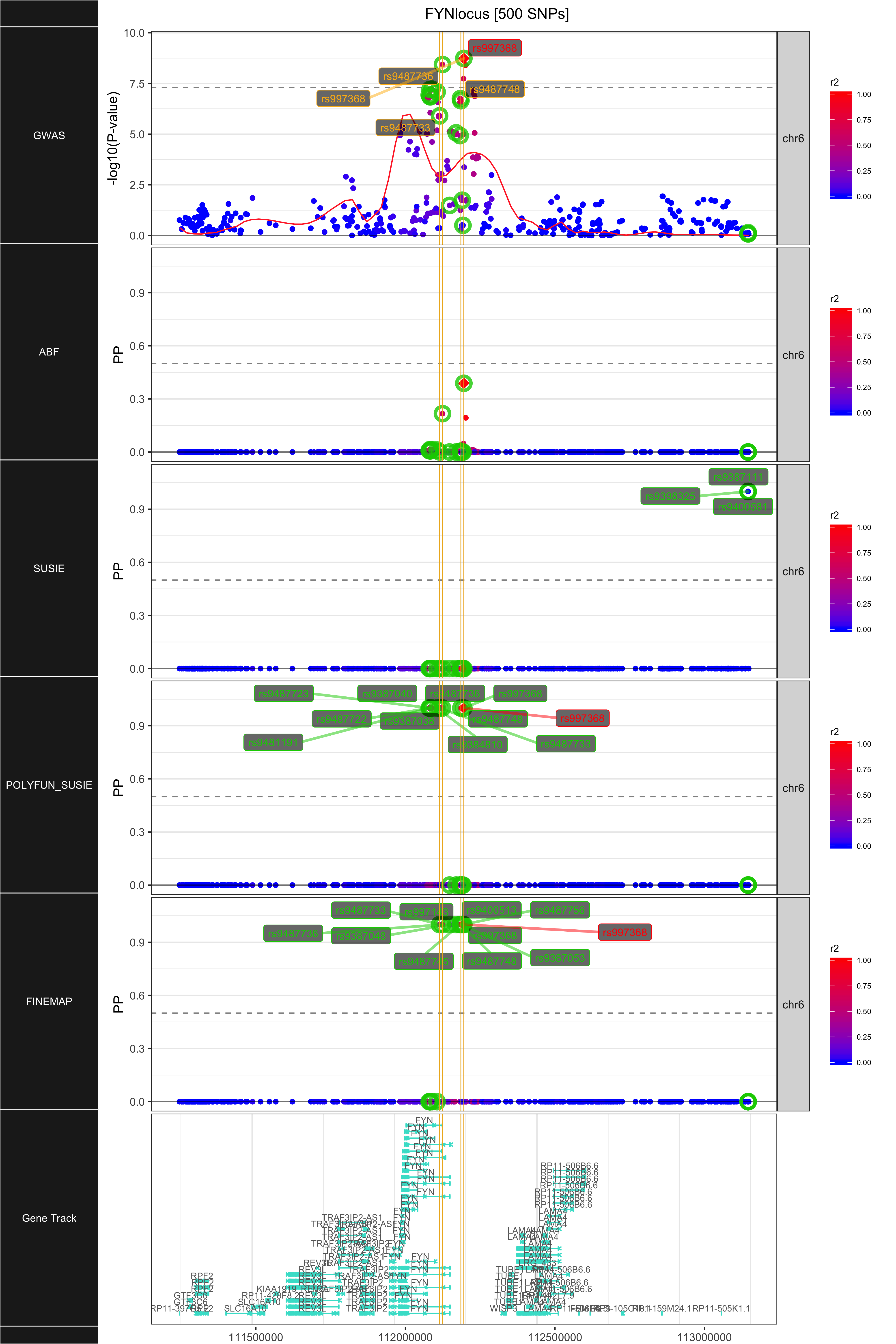The height and width of the screenshot is (1344, 896).
Task: Click rs9487748 label in FINEMAP panel
Action: point(491,962)
